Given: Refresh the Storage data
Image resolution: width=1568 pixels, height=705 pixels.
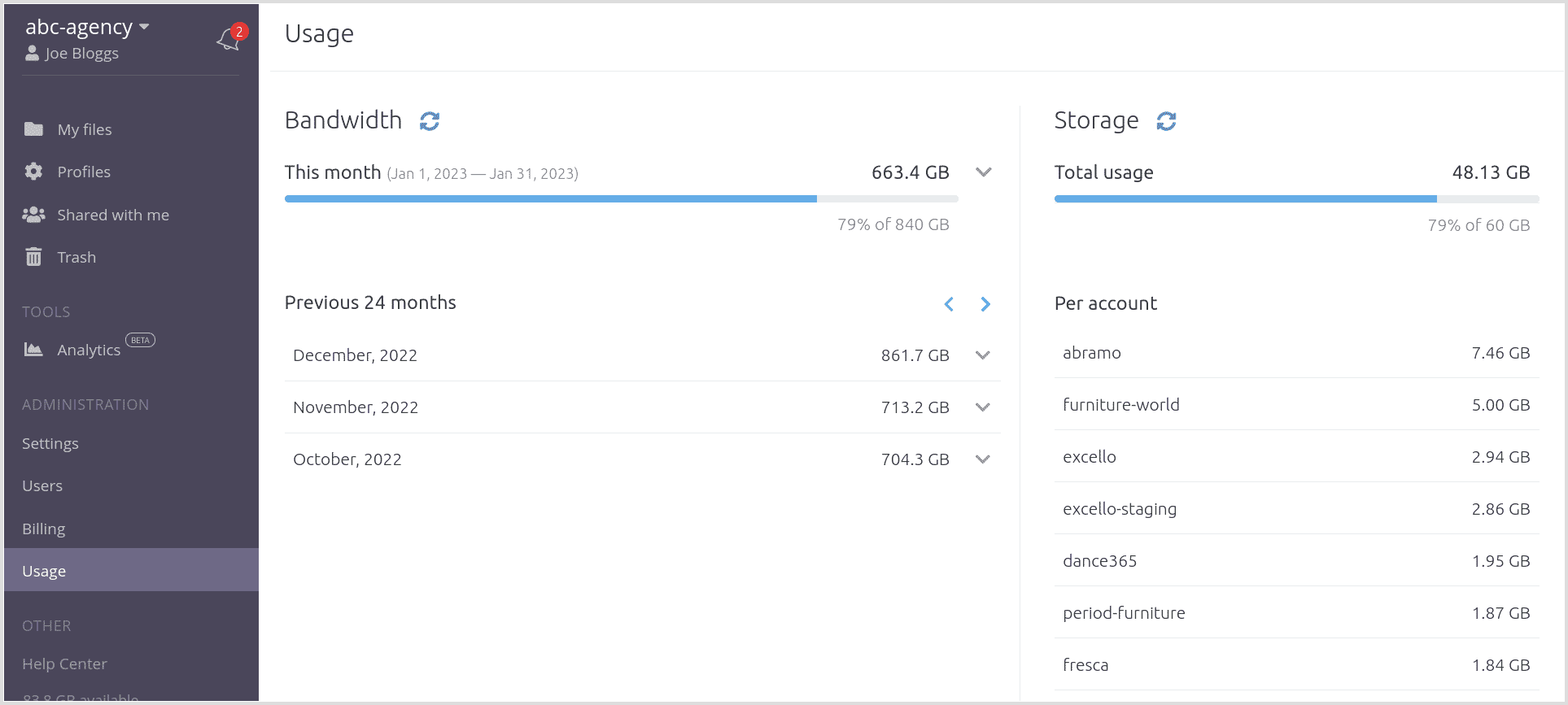Looking at the screenshot, I should 1167,121.
